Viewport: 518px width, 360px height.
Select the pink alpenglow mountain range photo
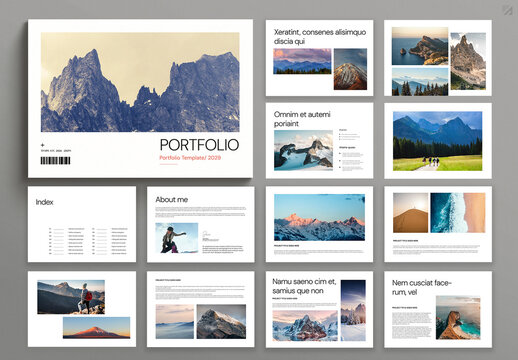(319, 217)
